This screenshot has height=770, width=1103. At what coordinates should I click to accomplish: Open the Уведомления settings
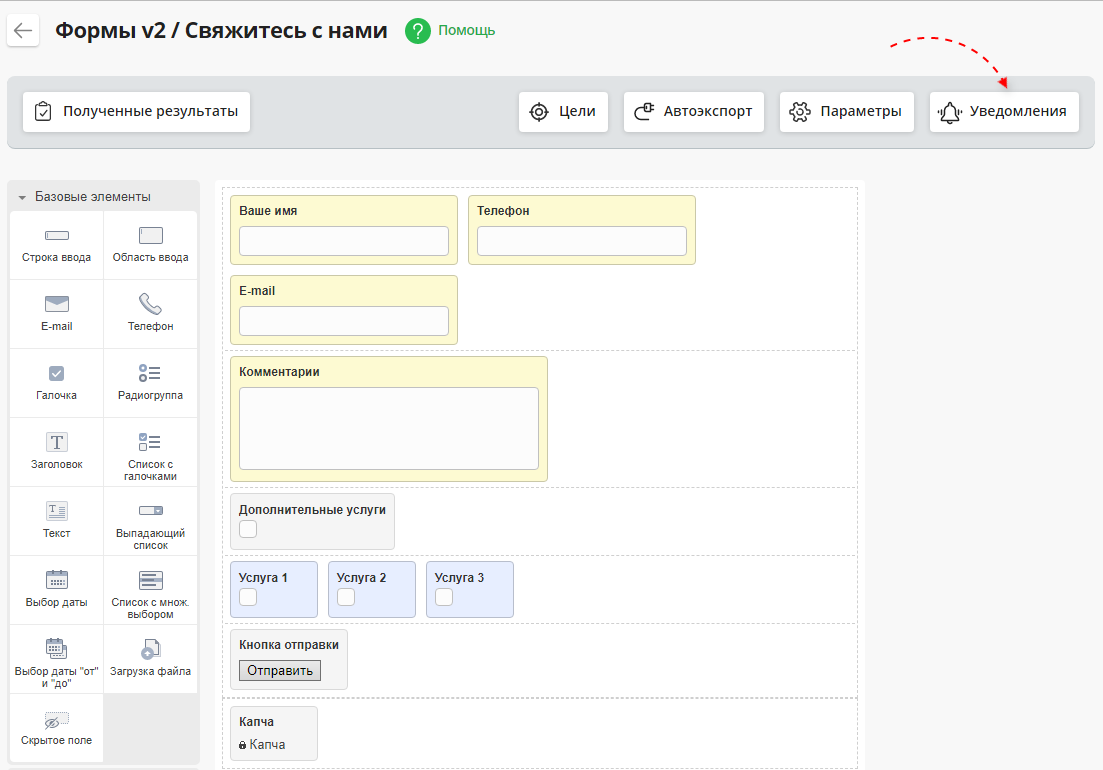tap(1004, 112)
